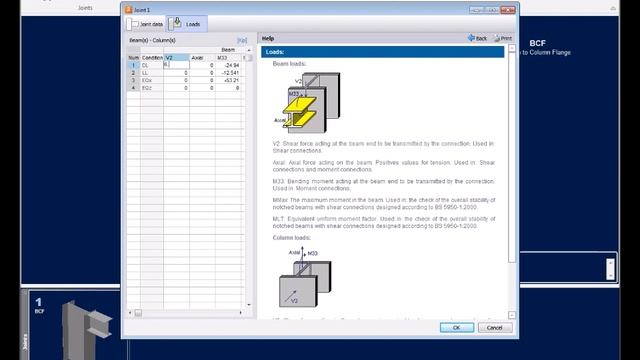Click Help panel scroll-down arrow
This screenshot has height=360, width=640.
click(x=512, y=315)
